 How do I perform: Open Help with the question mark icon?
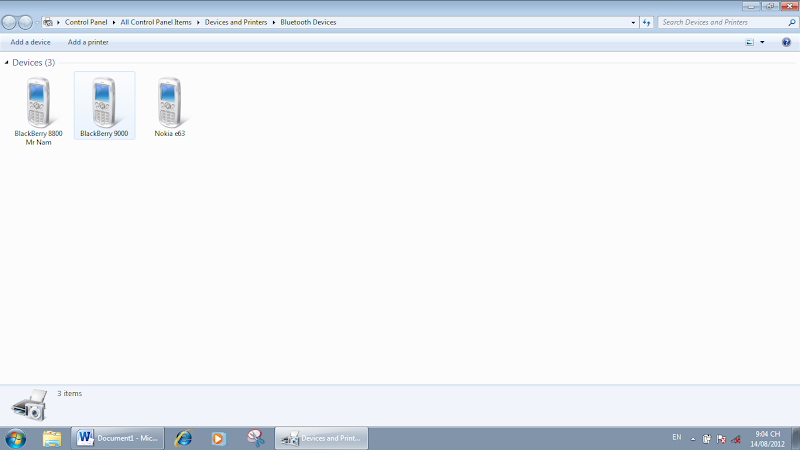pos(786,42)
